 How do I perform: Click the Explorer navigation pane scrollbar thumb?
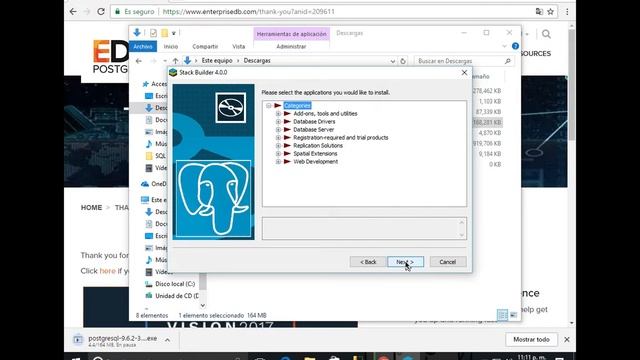coord(202,281)
